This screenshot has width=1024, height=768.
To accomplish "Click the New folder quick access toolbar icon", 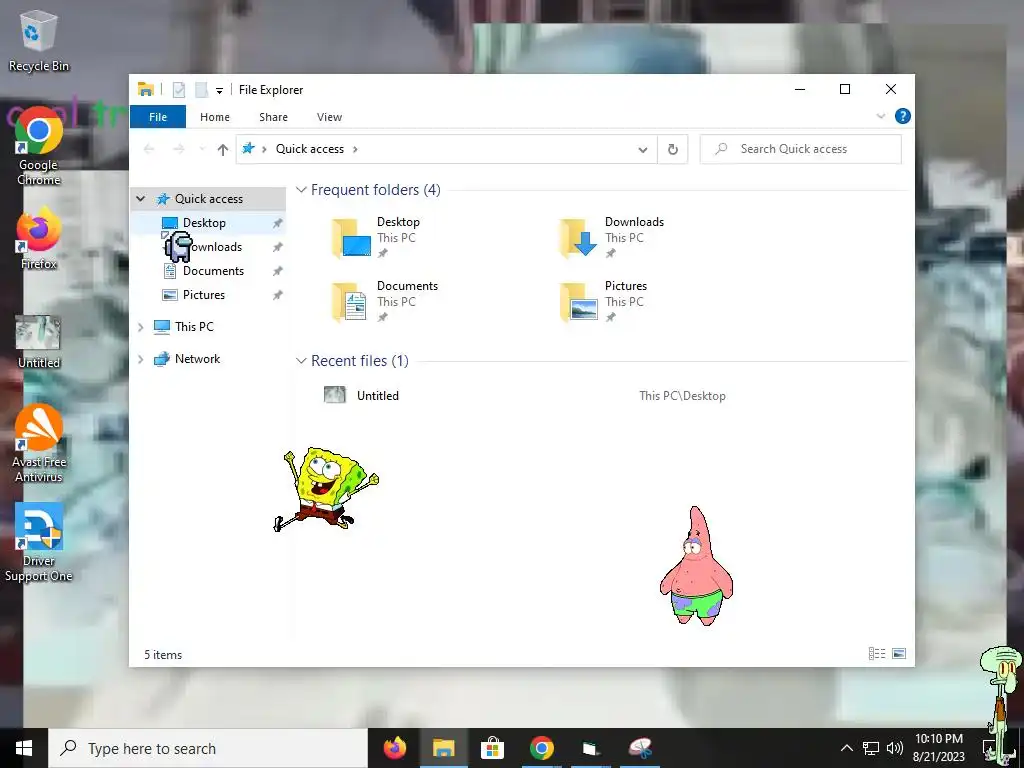I will pyautogui.click(x=201, y=90).
